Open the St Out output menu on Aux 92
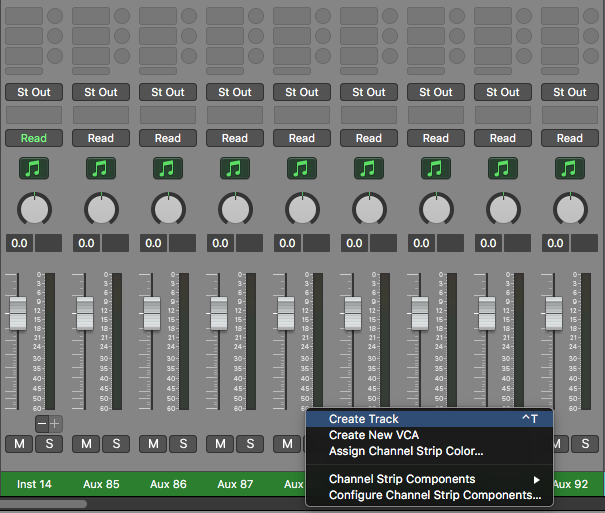This screenshot has width=605, height=513. coord(570,92)
